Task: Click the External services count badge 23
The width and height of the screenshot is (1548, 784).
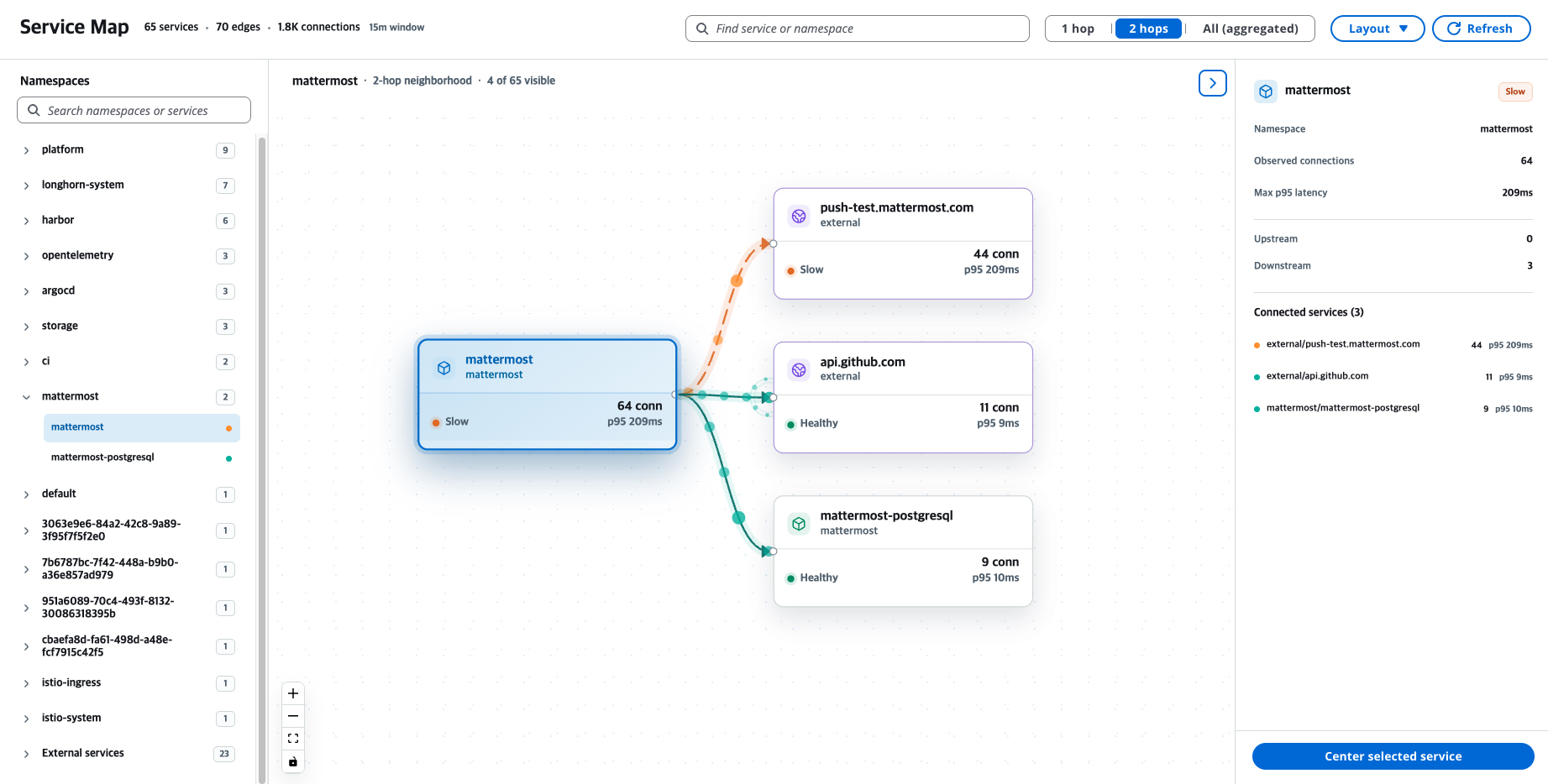Action: click(224, 754)
